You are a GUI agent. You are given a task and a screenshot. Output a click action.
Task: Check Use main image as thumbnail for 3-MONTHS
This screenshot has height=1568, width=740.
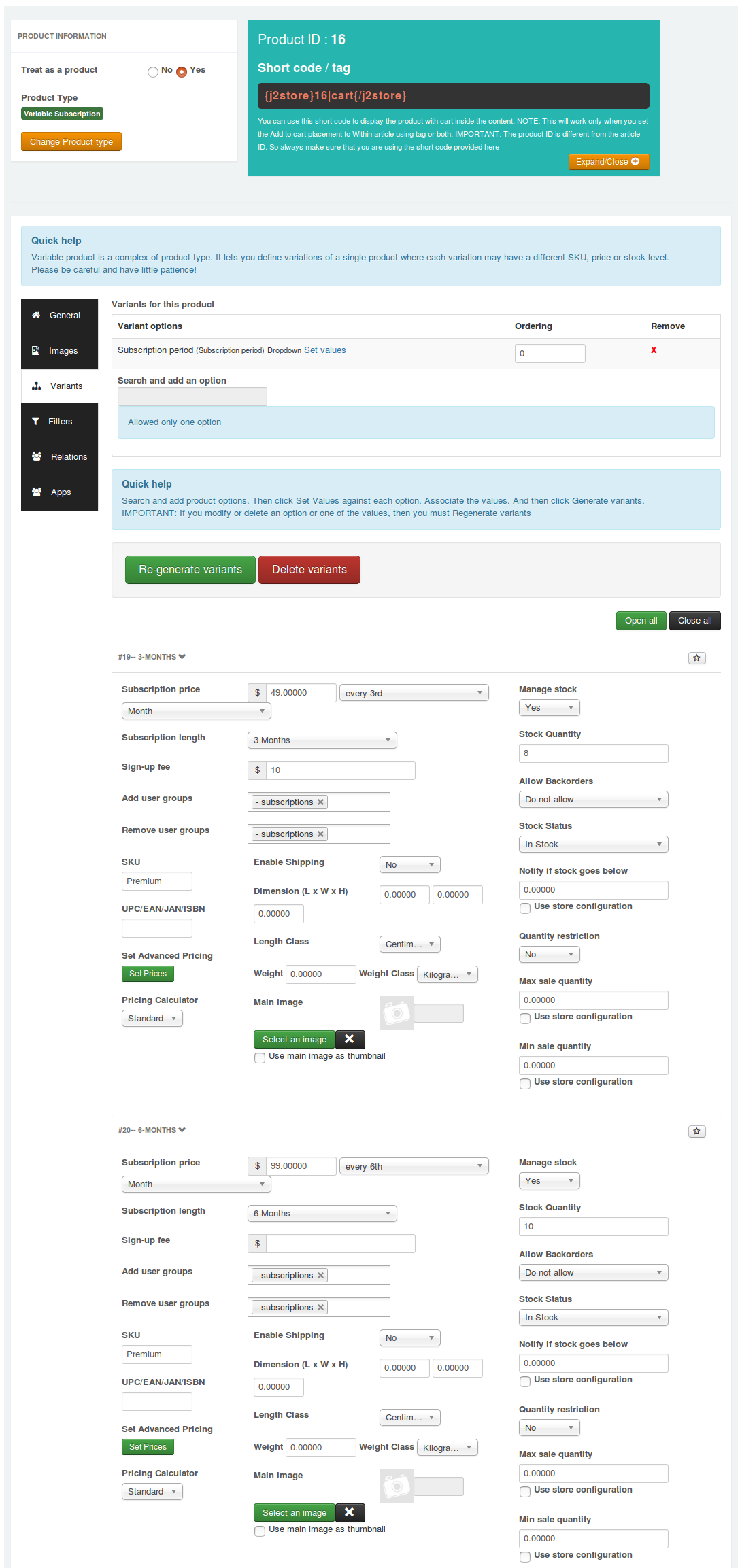[260, 1057]
